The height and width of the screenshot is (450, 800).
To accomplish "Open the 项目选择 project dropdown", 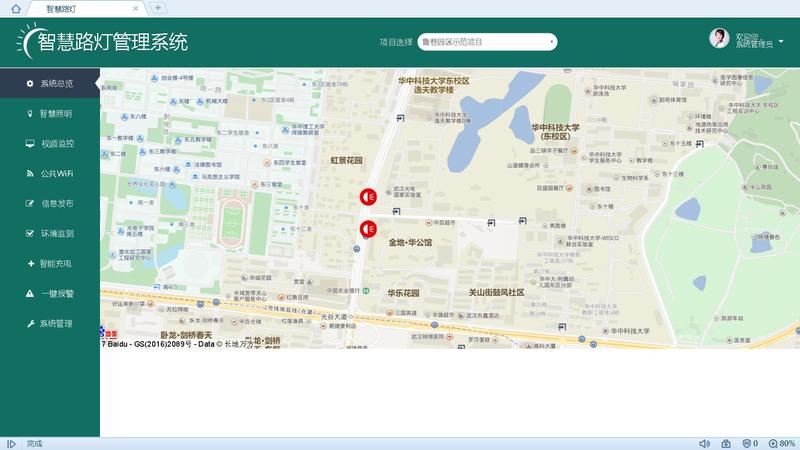I will 487,42.
